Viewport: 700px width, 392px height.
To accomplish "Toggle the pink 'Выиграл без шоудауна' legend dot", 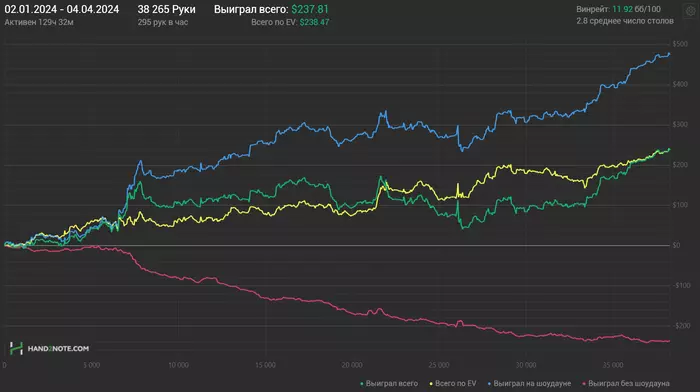I will click(584, 384).
